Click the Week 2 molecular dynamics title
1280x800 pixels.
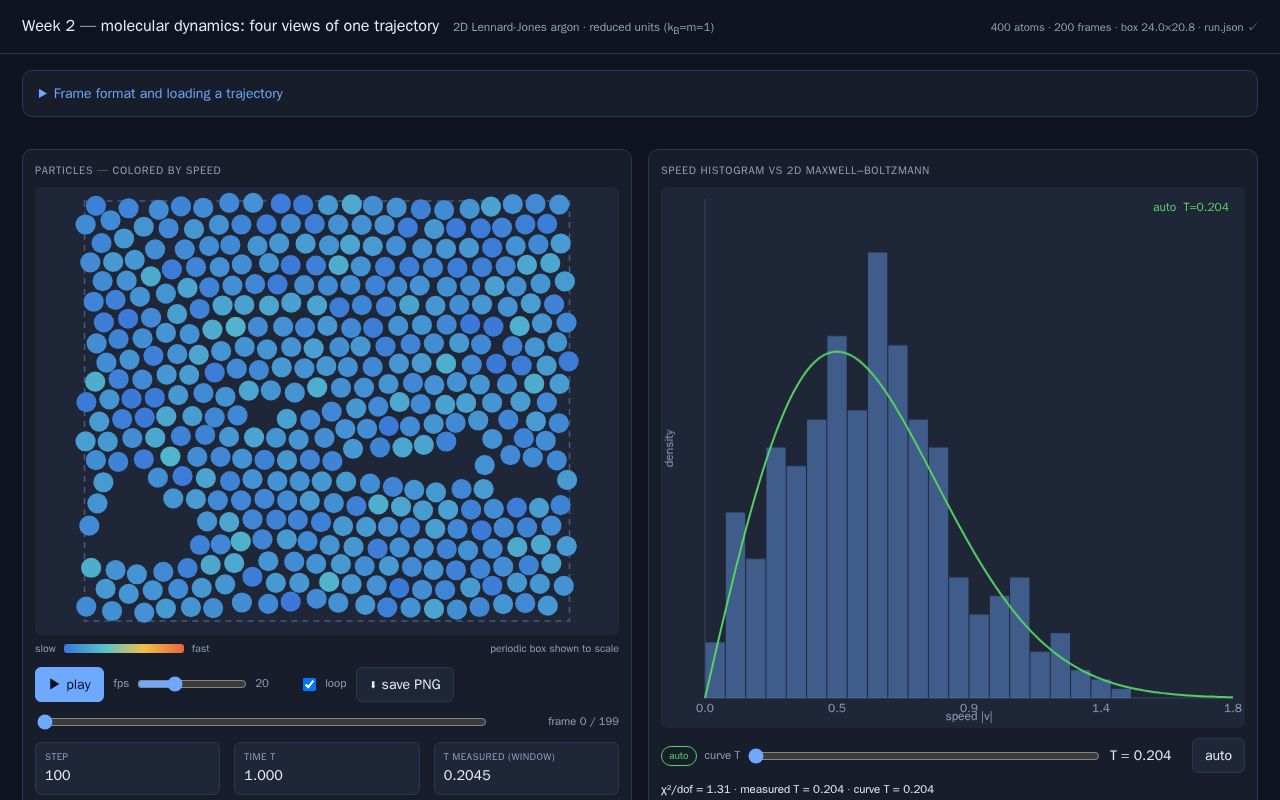(x=230, y=26)
